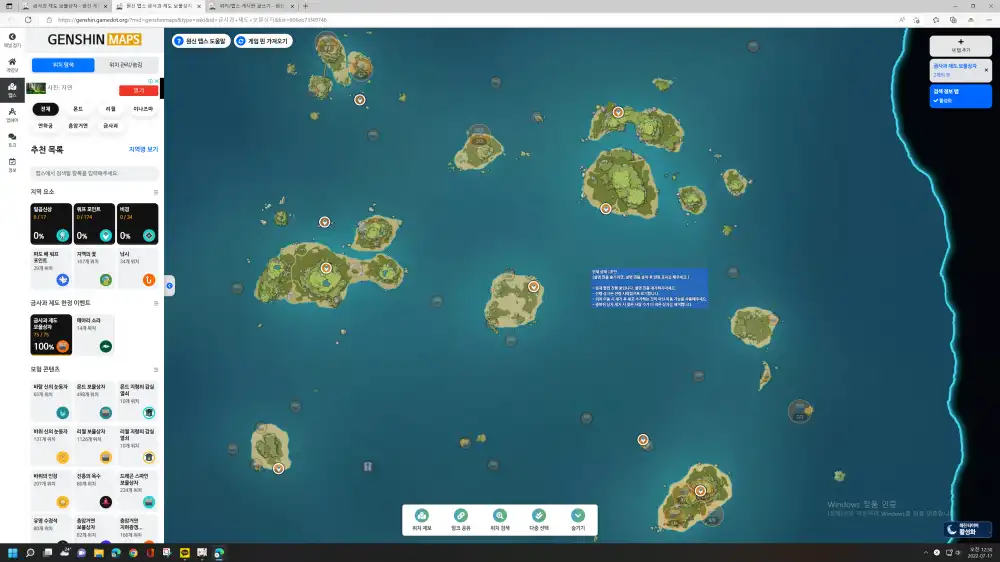Open 위치 검색 in bottom toolbar

499,515
